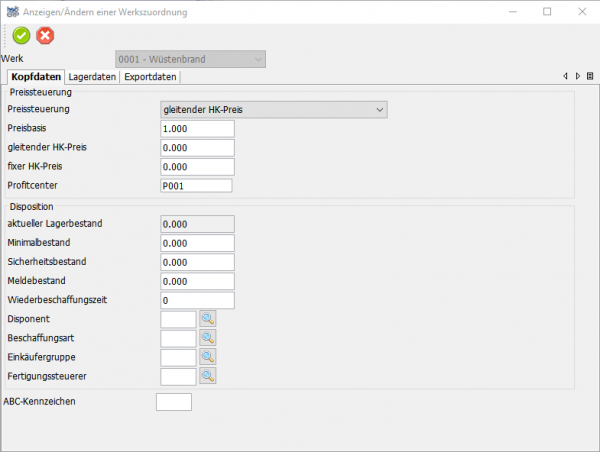The width and height of the screenshot is (600, 452).
Task: Click the Preisbasis input field
Action: click(197, 128)
